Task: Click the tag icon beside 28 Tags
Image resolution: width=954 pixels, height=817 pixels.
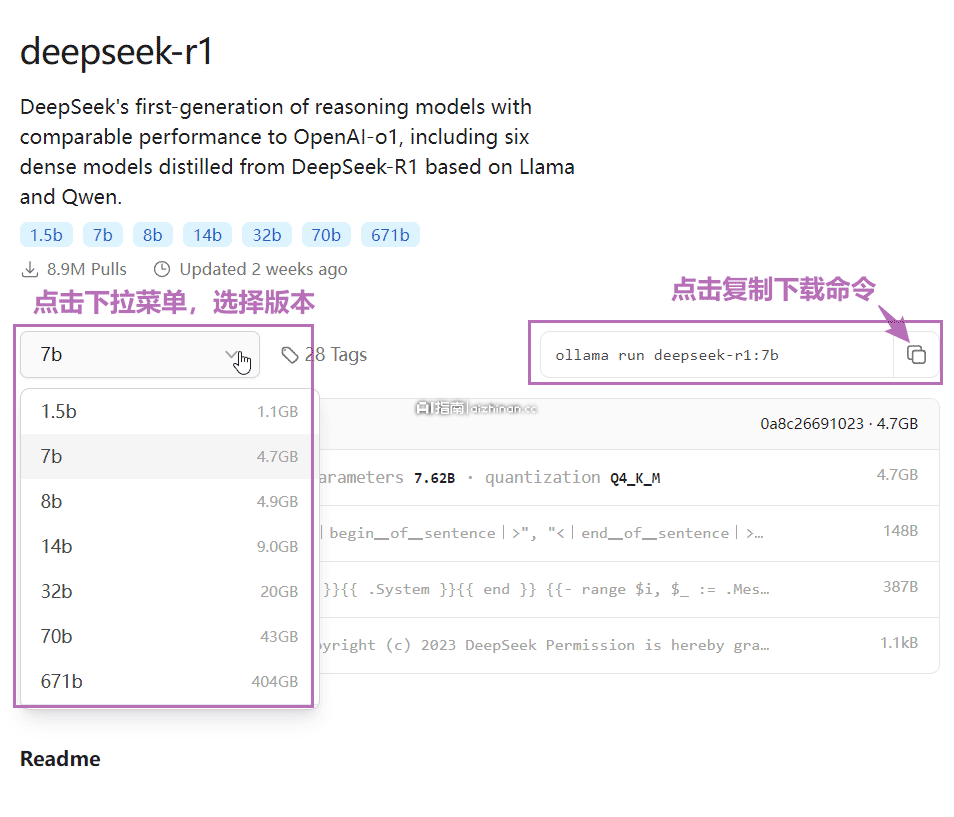Action: tap(290, 355)
